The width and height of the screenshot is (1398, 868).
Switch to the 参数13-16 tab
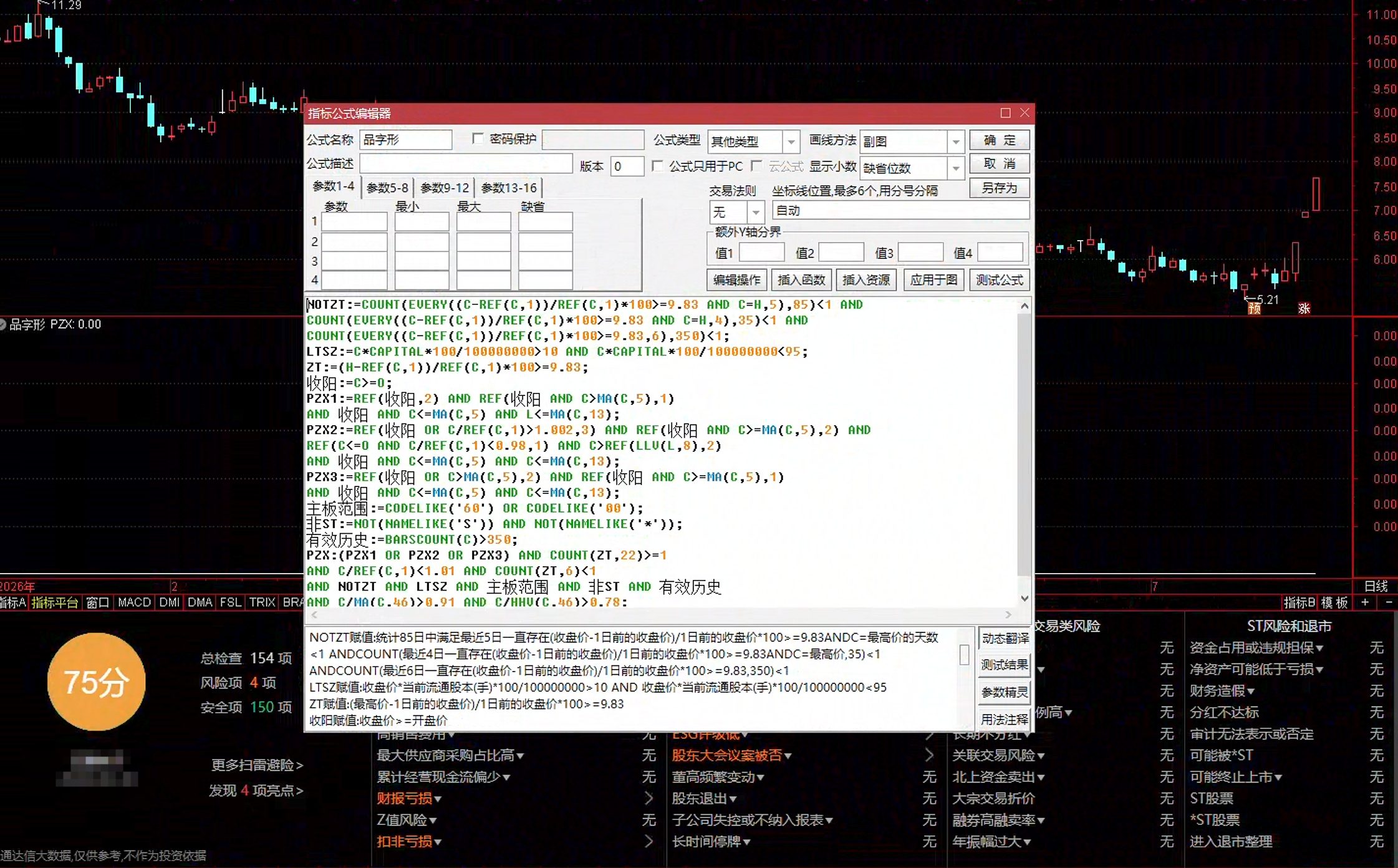509,188
